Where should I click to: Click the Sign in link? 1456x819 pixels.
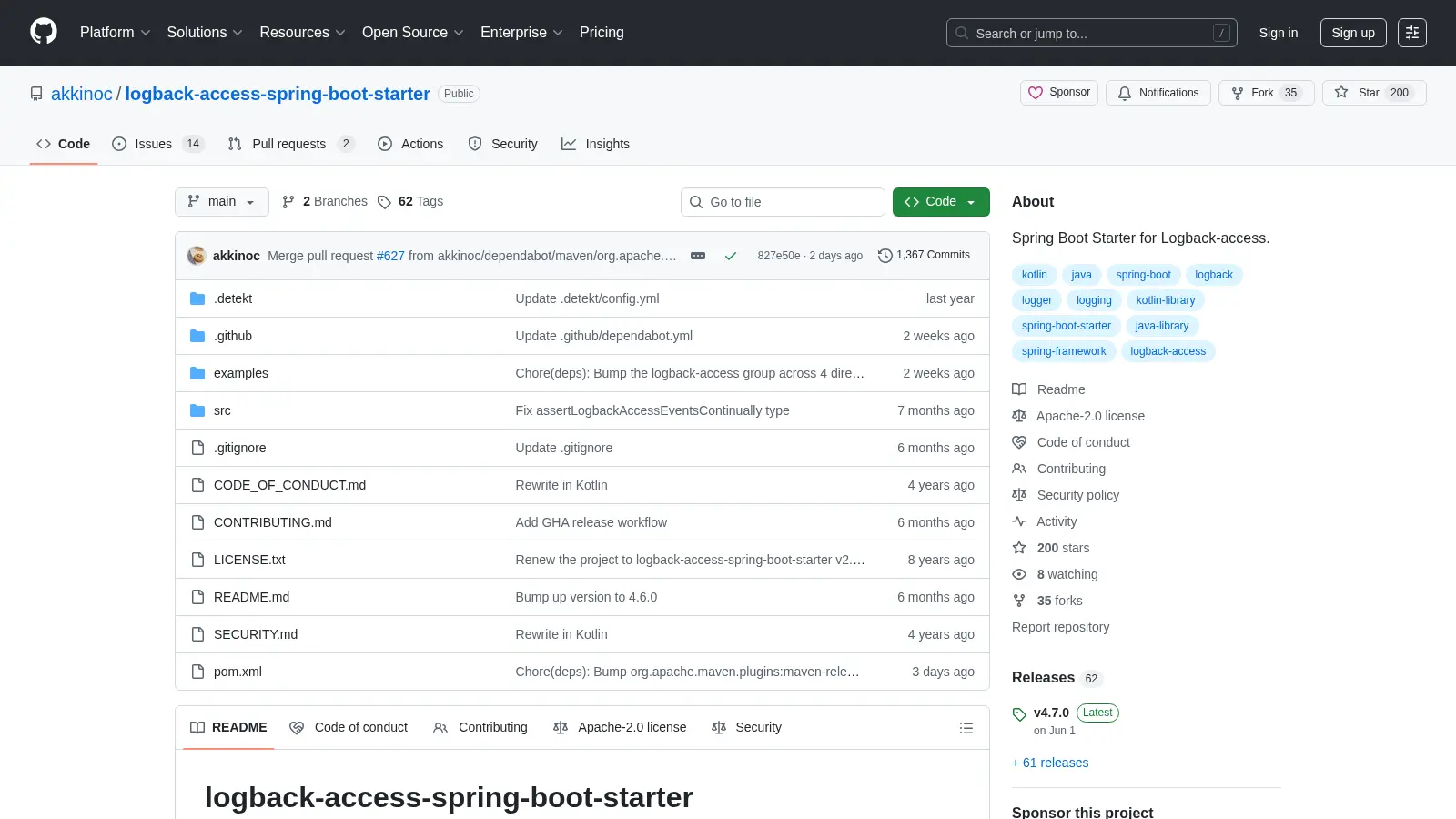[1279, 33]
